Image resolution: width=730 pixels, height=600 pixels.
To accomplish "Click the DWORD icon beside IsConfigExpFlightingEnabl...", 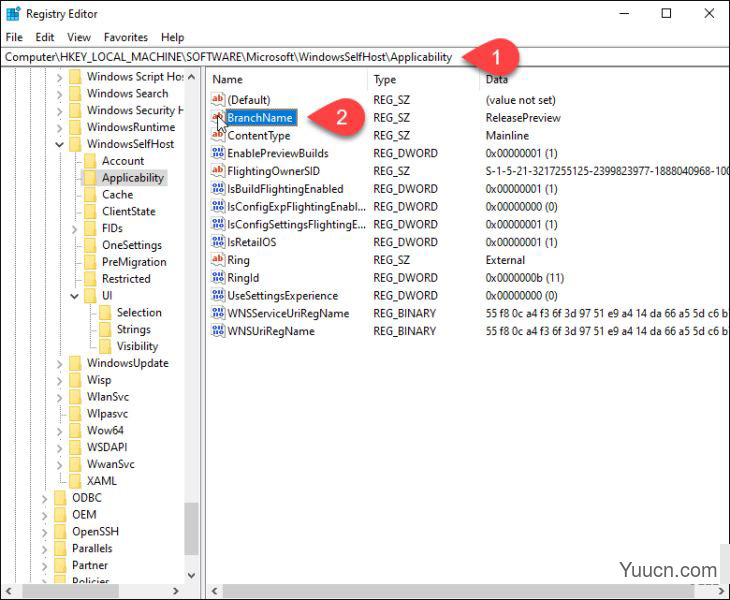I will 217,206.
